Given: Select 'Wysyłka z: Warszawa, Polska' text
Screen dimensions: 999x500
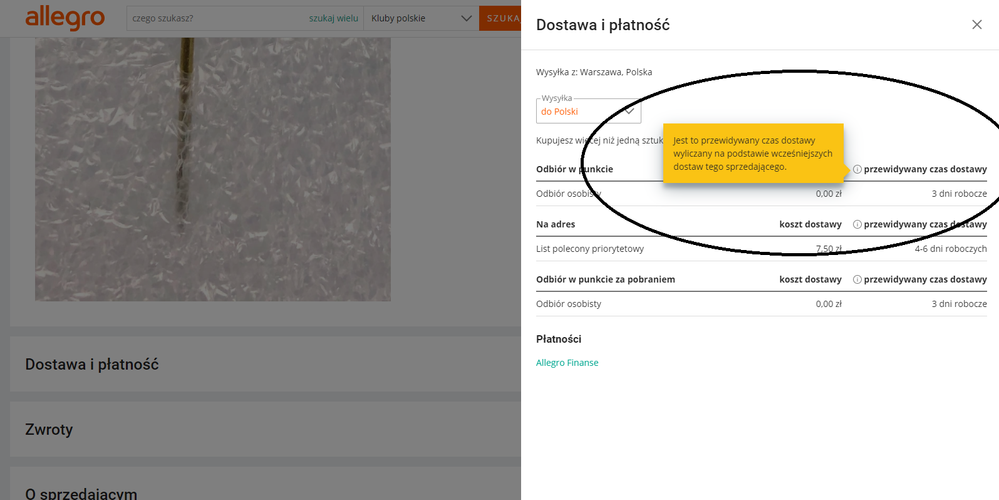Looking at the screenshot, I should point(594,73).
